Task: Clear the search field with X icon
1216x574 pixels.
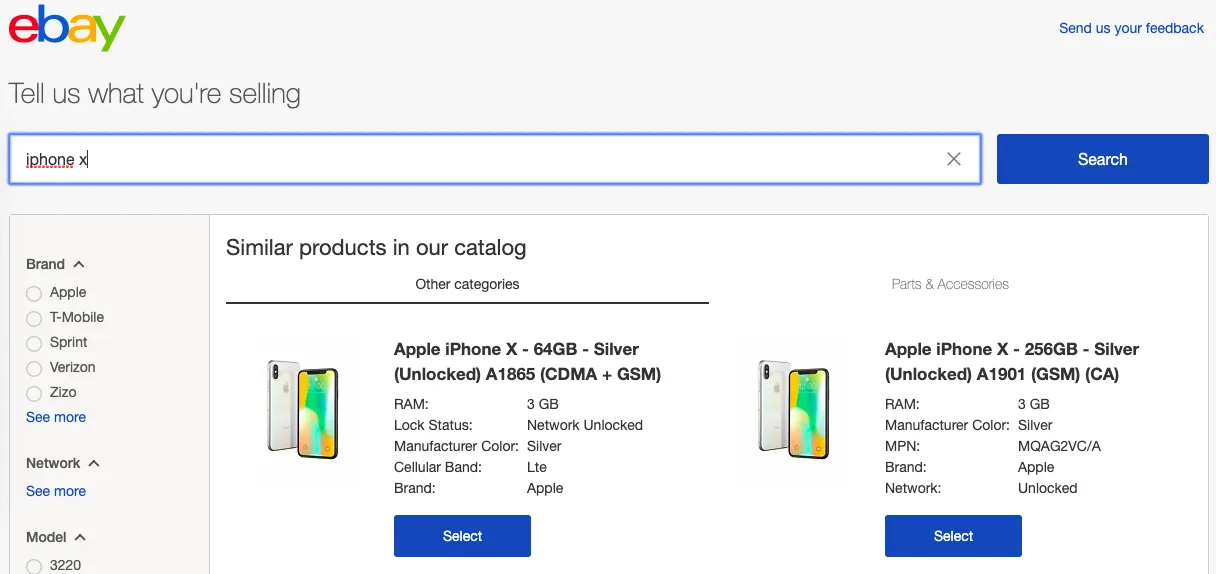Action: 954,159
